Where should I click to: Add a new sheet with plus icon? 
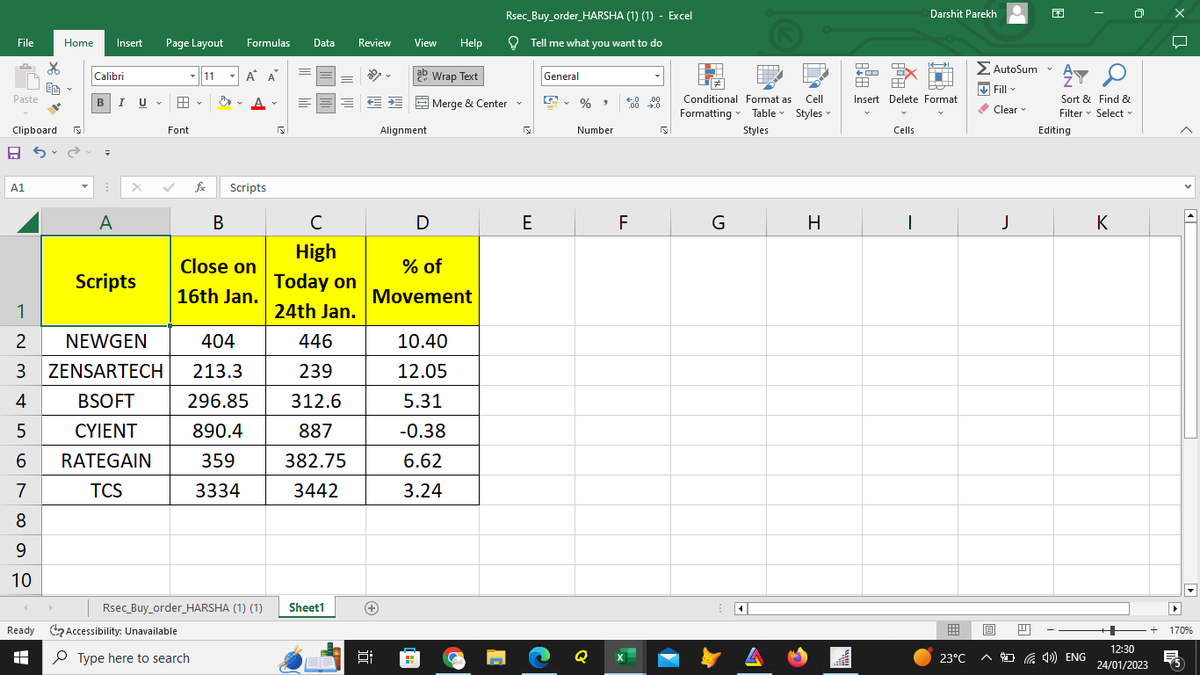[371, 607]
